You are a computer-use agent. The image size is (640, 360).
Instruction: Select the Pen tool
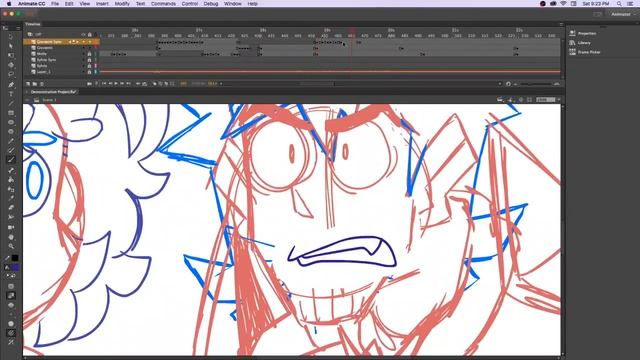pyautogui.click(x=11, y=84)
